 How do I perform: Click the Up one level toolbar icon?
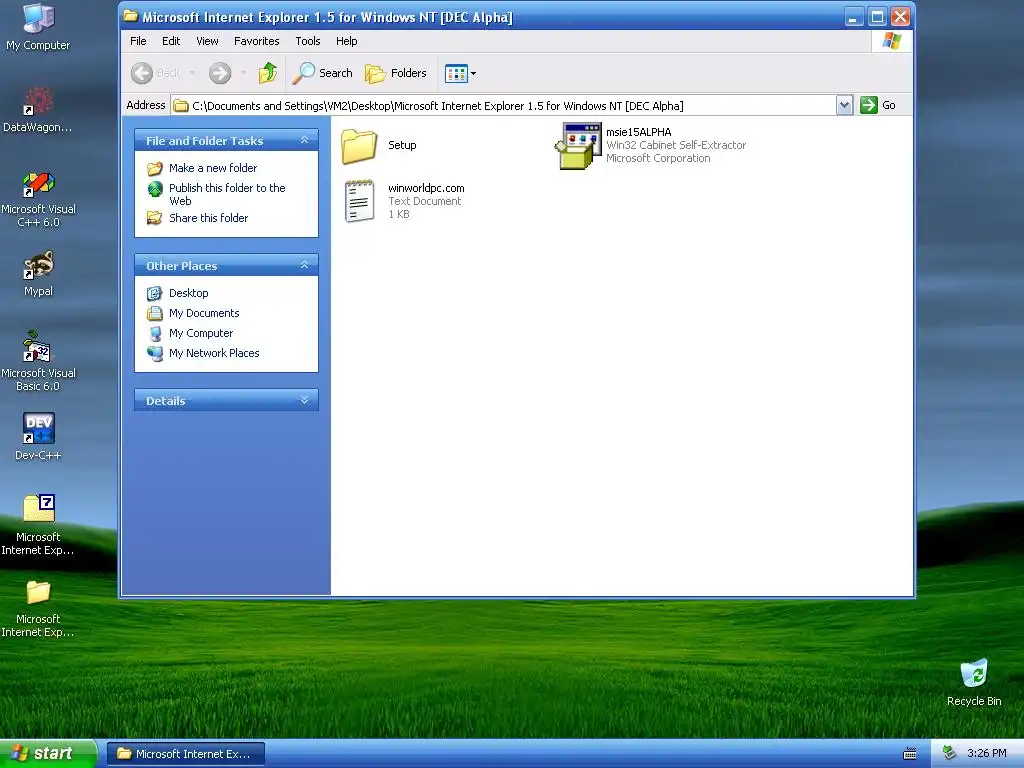268,72
